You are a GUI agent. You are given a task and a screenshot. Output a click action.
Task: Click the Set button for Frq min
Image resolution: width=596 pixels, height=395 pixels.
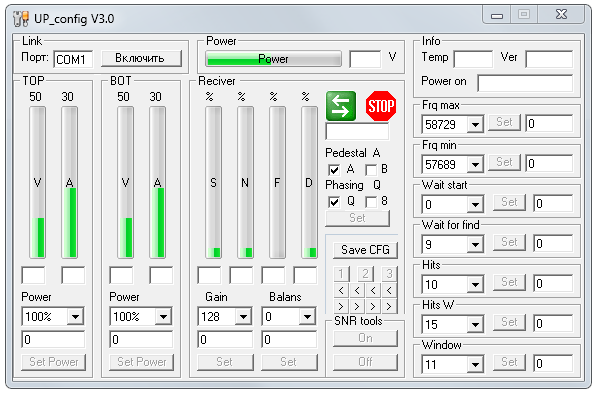pyautogui.click(x=504, y=162)
